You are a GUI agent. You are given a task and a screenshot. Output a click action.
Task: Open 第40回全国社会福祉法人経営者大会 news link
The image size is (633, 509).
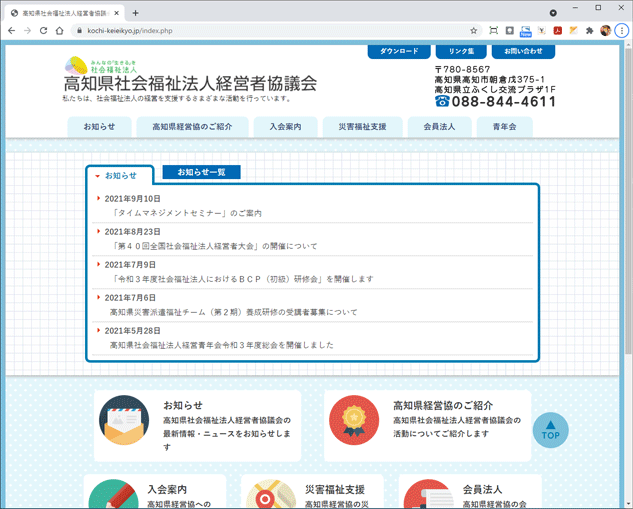(214, 246)
